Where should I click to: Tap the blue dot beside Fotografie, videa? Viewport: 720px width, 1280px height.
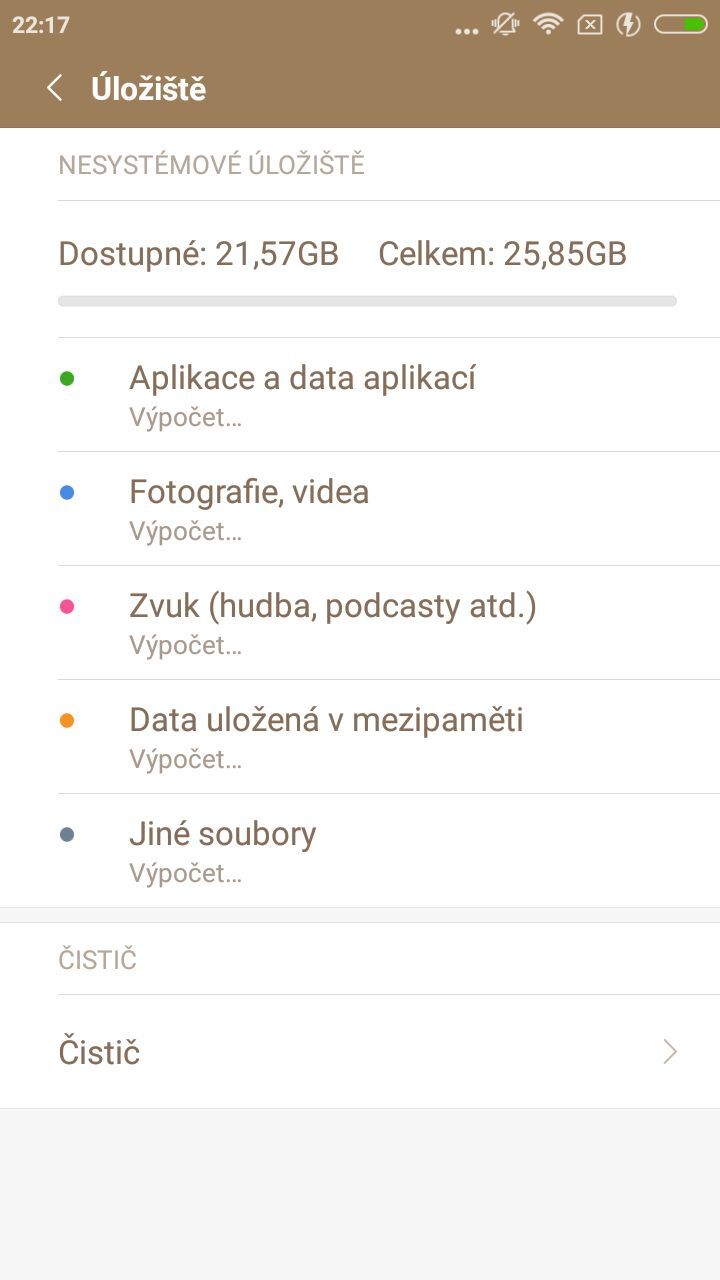[x=67, y=493]
